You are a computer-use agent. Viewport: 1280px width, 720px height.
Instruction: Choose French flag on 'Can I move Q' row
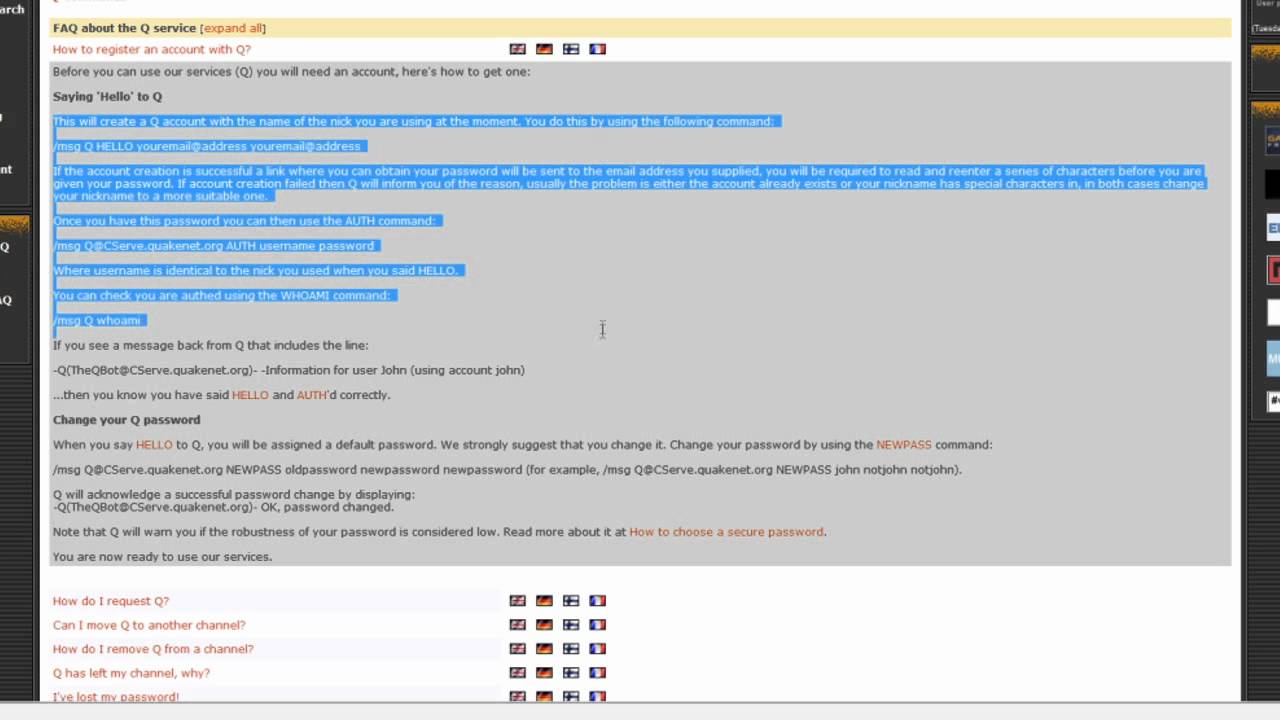(x=597, y=625)
